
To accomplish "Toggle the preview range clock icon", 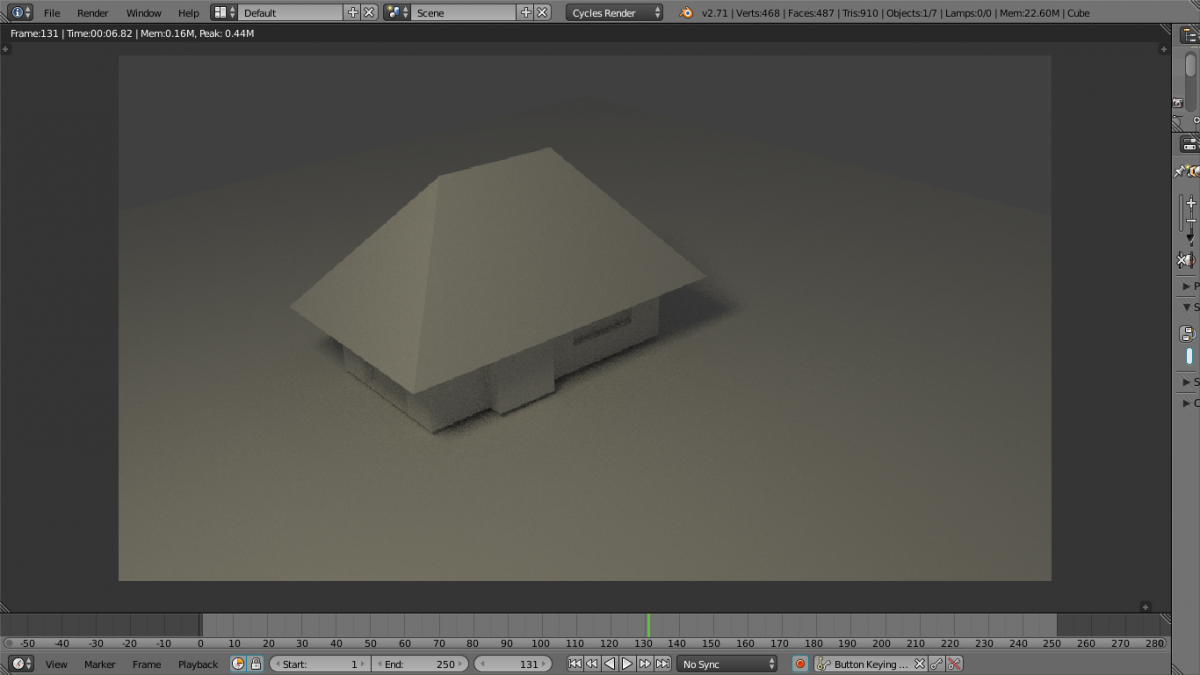I will [238, 664].
